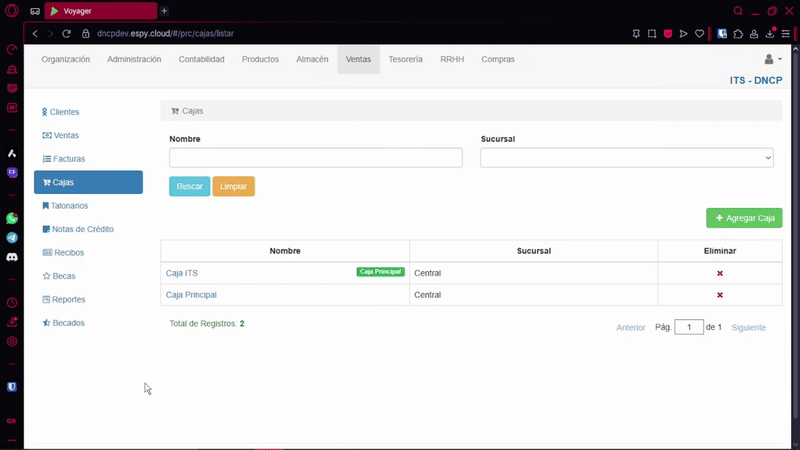Click the Nombre text field

[x=315, y=158]
